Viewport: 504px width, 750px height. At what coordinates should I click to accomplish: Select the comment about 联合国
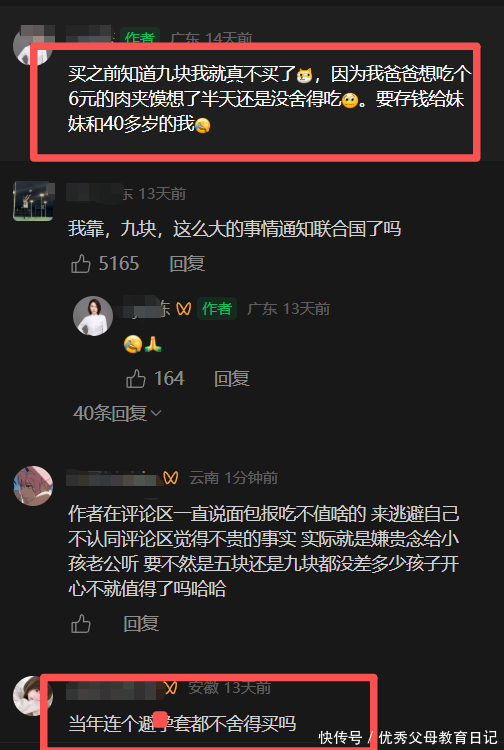[x=234, y=229]
